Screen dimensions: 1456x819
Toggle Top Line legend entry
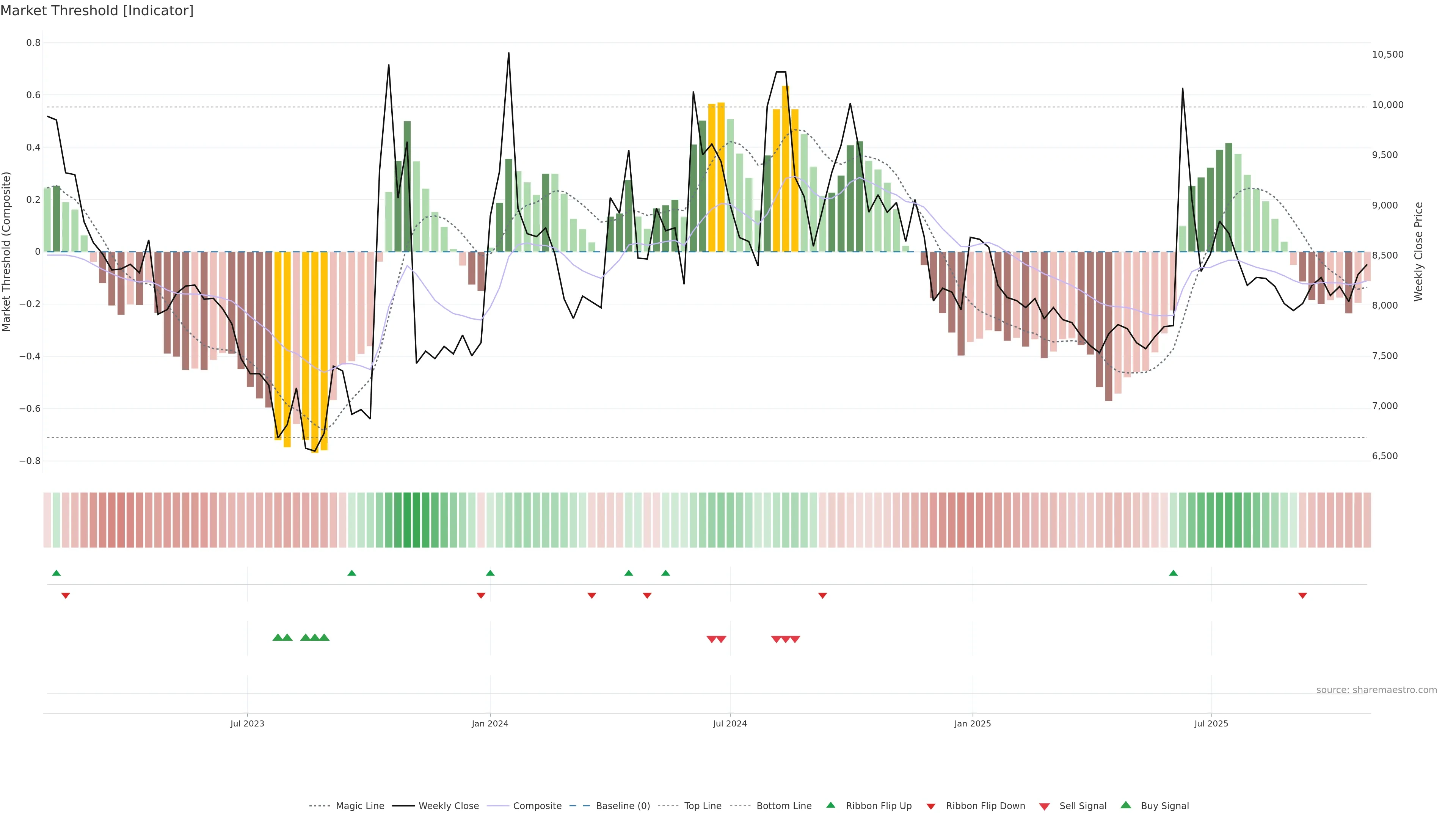click(x=703, y=806)
